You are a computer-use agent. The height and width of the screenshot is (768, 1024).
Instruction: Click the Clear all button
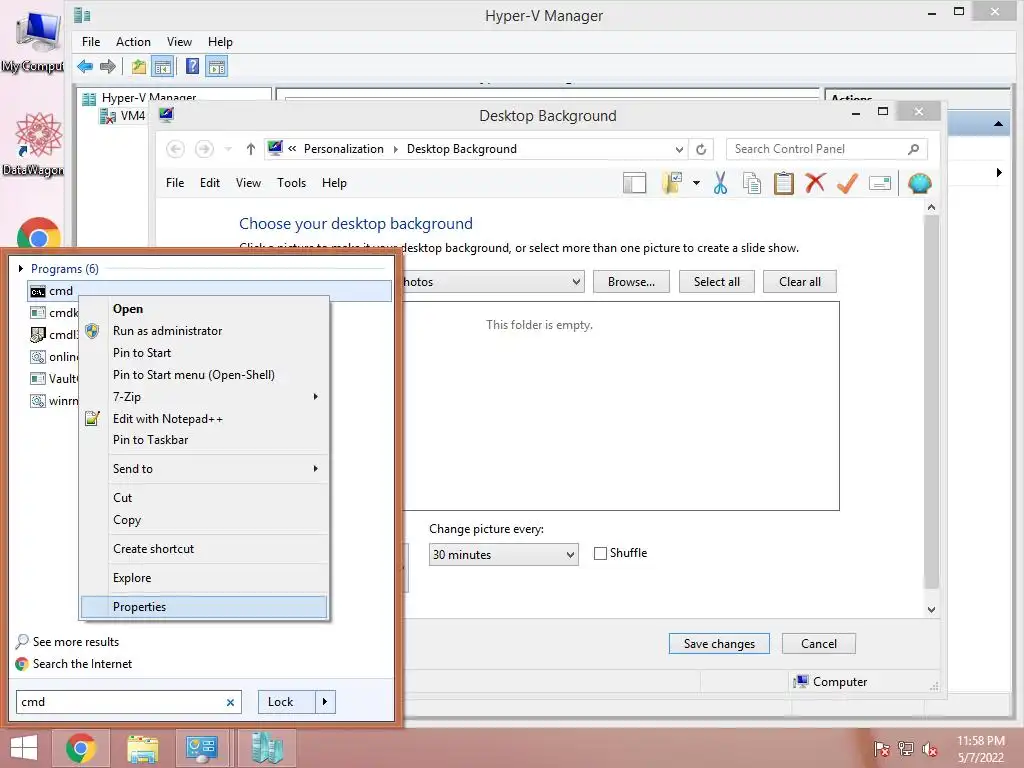[799, 281]
